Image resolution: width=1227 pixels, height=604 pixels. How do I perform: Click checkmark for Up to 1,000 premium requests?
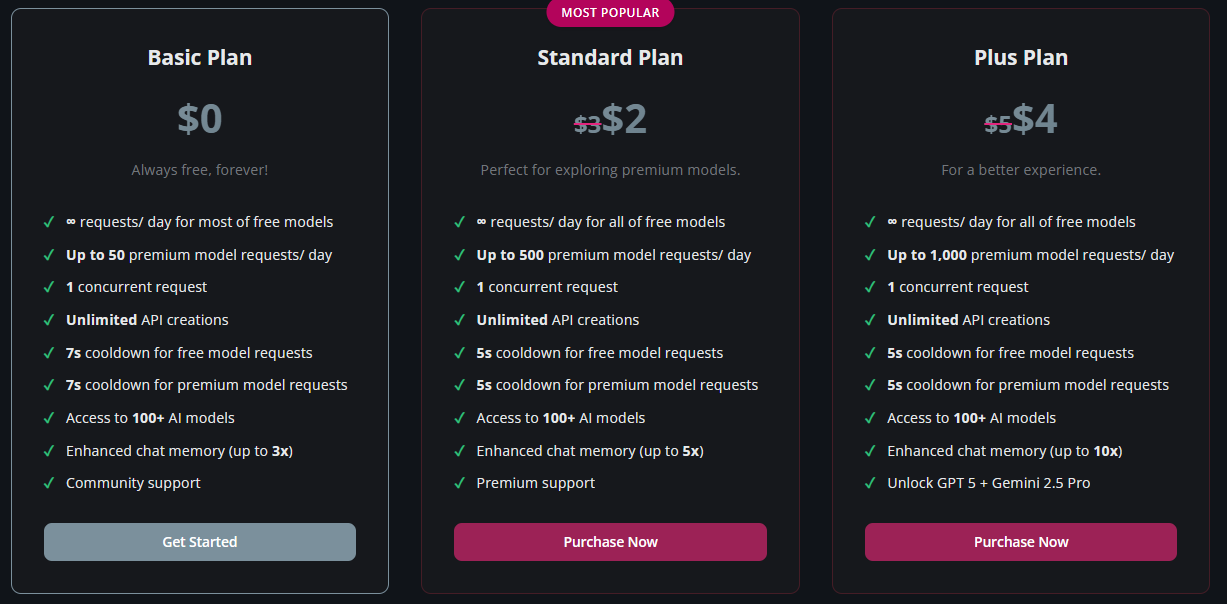pyautogui.click(x=870, y=255)
